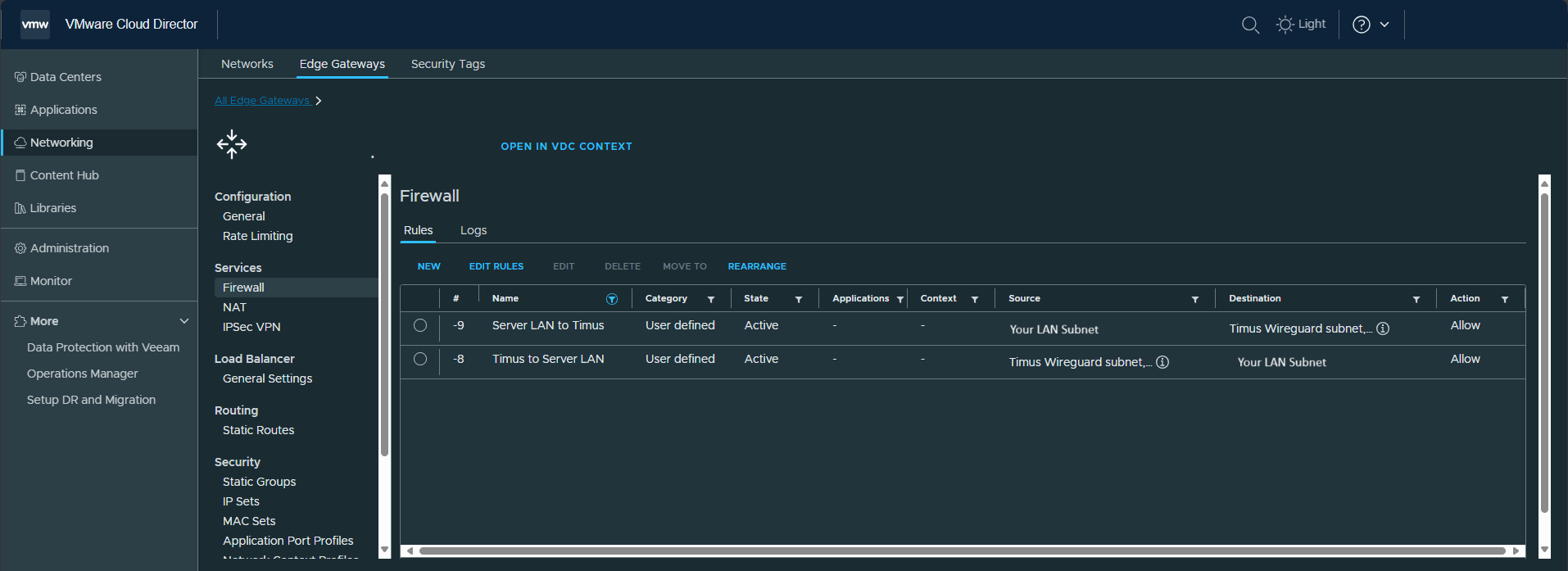Open Static Groups under Security
This screenshot has width=1568, height=571.
pos(260,482)
